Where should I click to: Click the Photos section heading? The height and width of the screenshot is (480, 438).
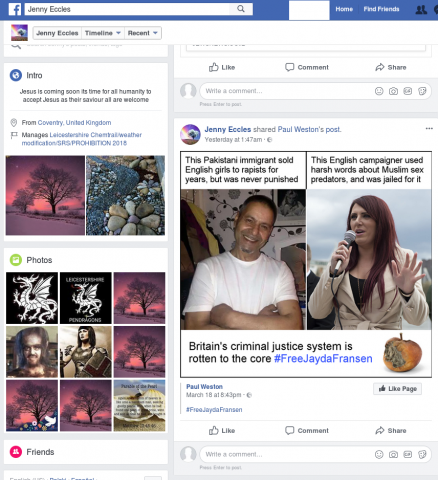[x=39, y=260]
